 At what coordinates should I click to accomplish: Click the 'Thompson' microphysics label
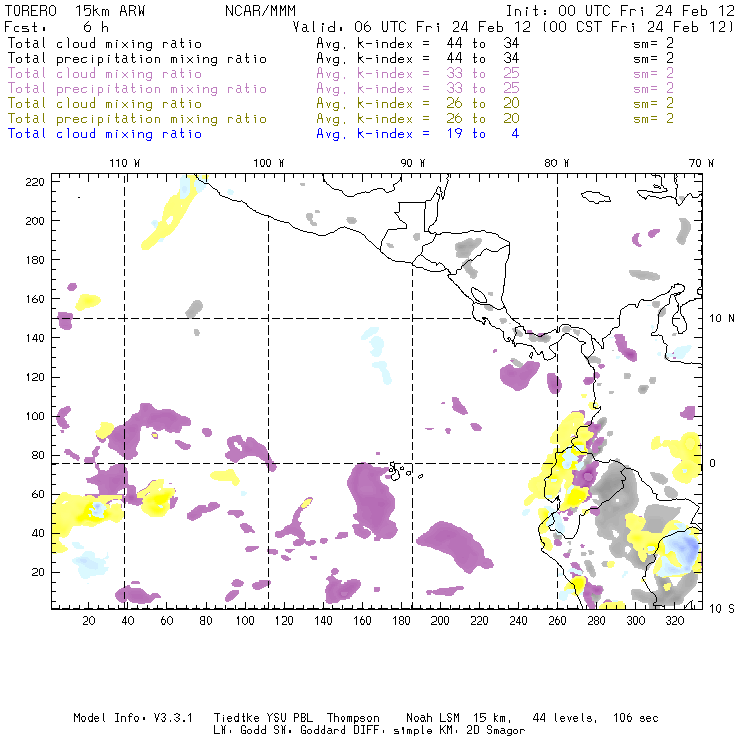(353, 718)
